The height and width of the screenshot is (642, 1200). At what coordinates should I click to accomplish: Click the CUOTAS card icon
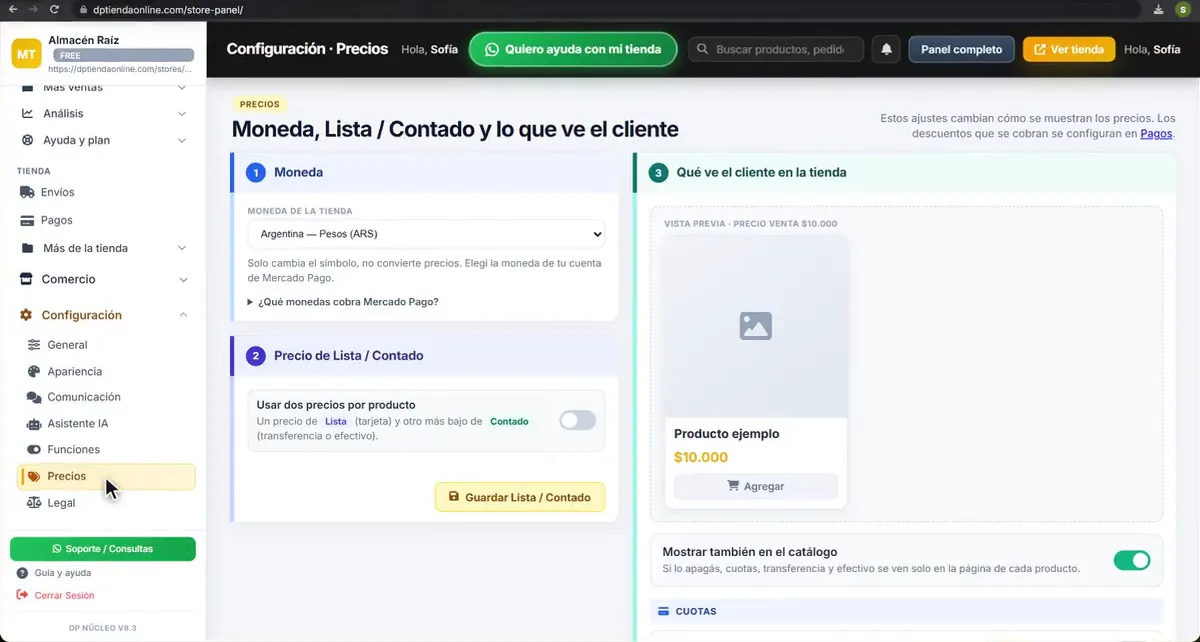(x=664, y=611)
